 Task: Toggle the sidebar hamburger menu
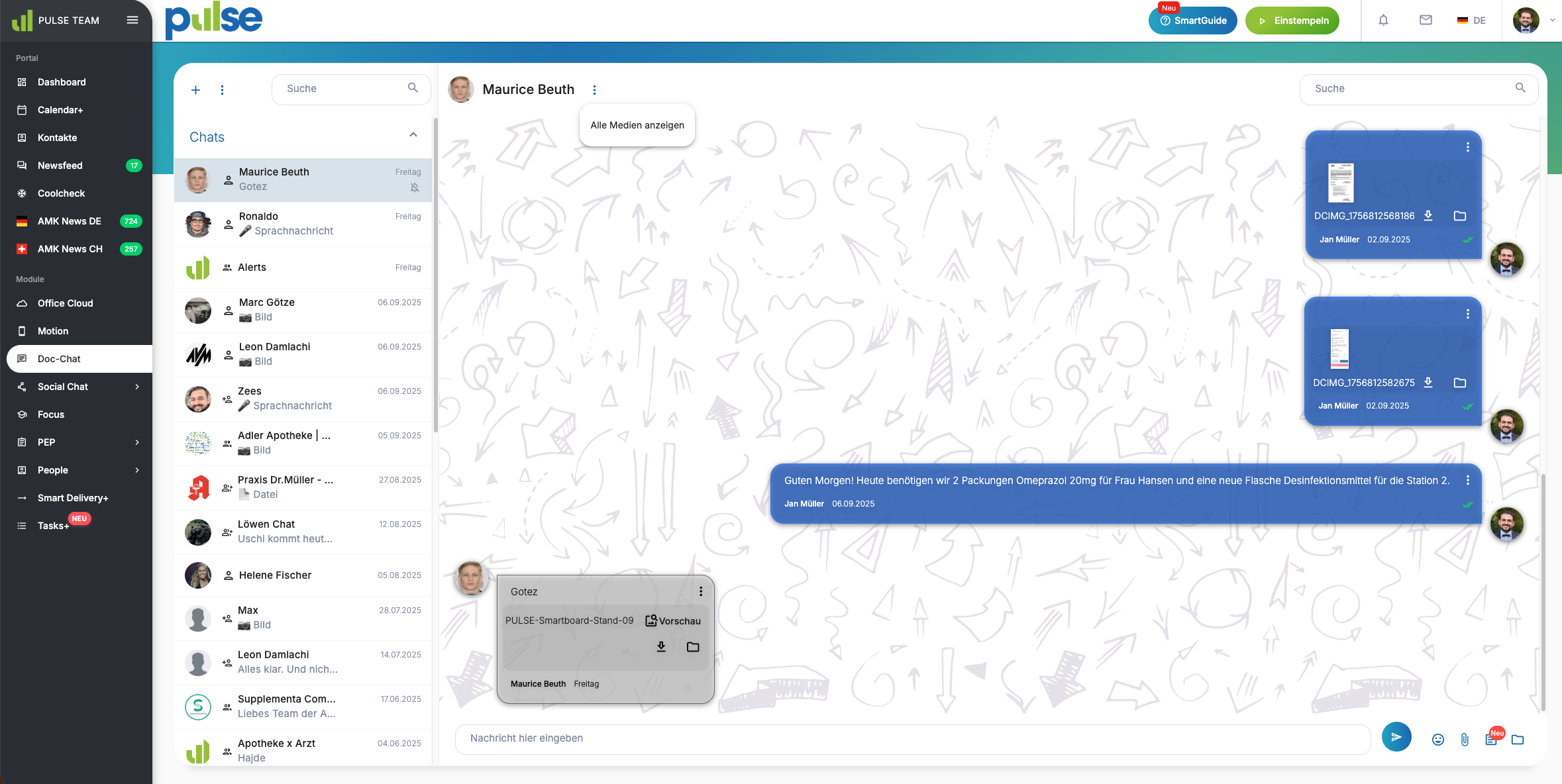coord(132,20)
